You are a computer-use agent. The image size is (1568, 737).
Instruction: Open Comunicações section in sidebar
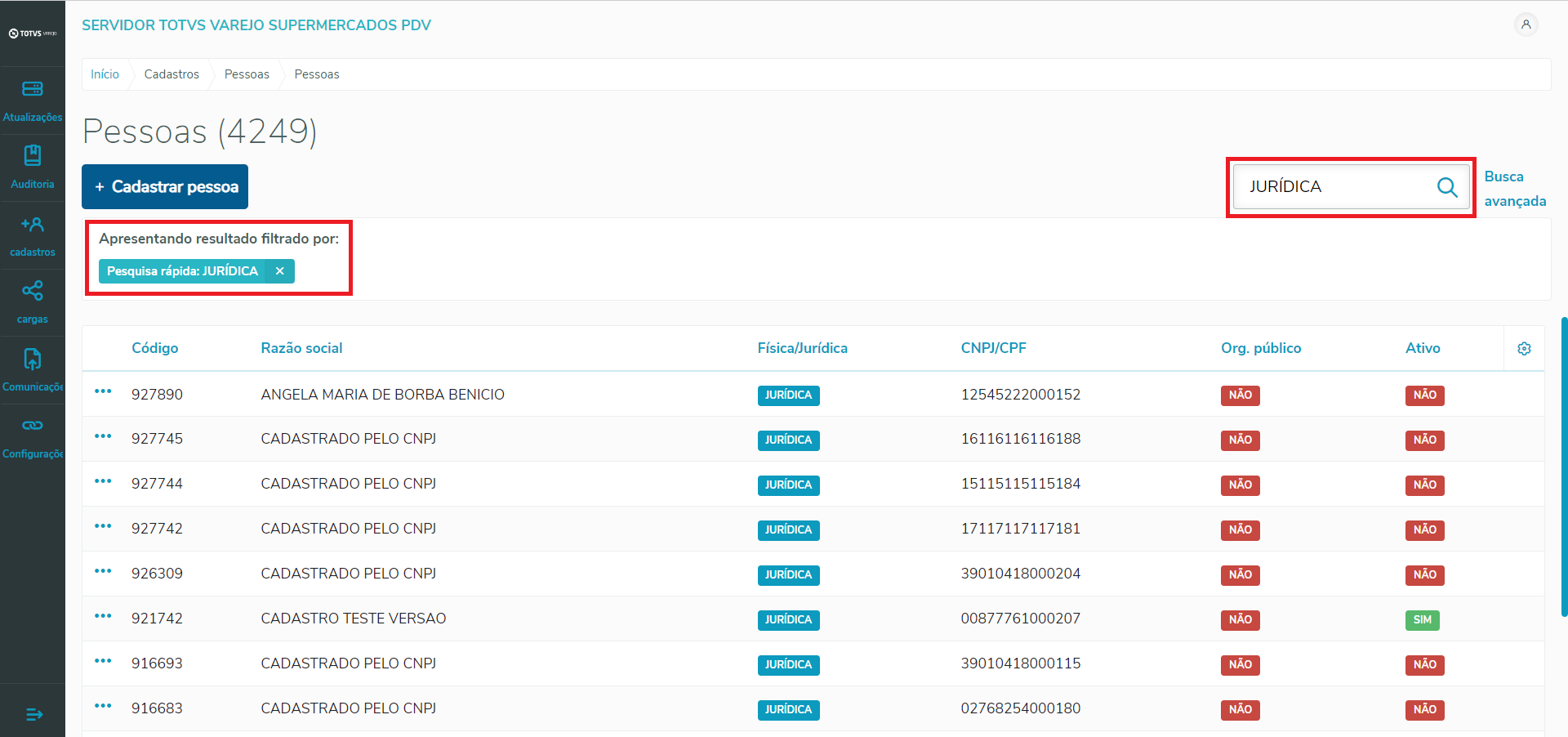click(33, 369)
